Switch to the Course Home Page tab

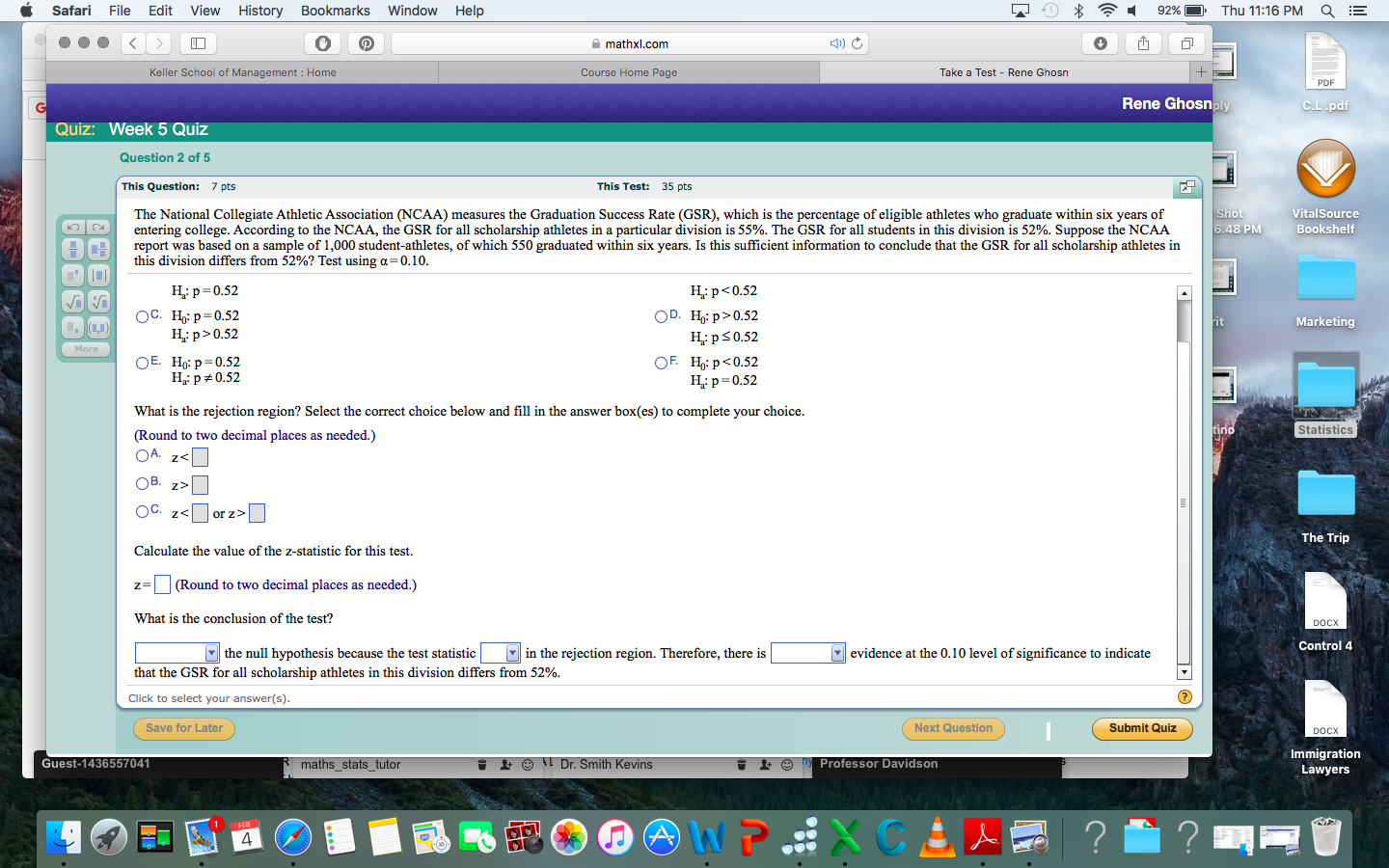click(x=629, y=72)
